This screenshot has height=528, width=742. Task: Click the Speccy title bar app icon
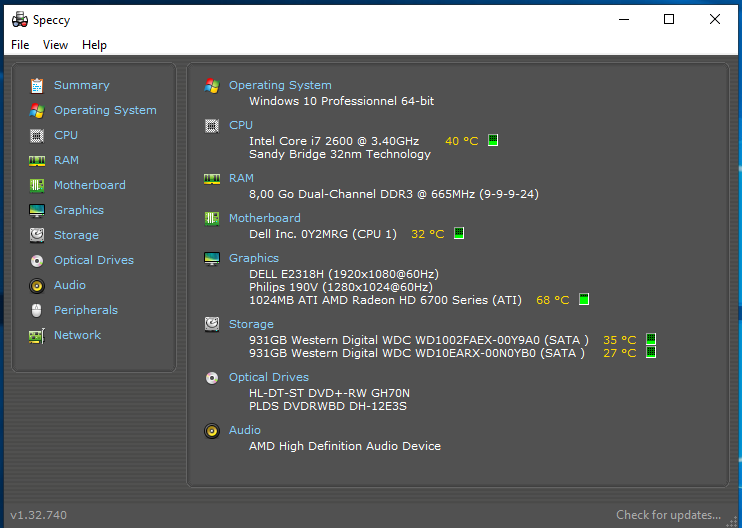tap(19, 19)
